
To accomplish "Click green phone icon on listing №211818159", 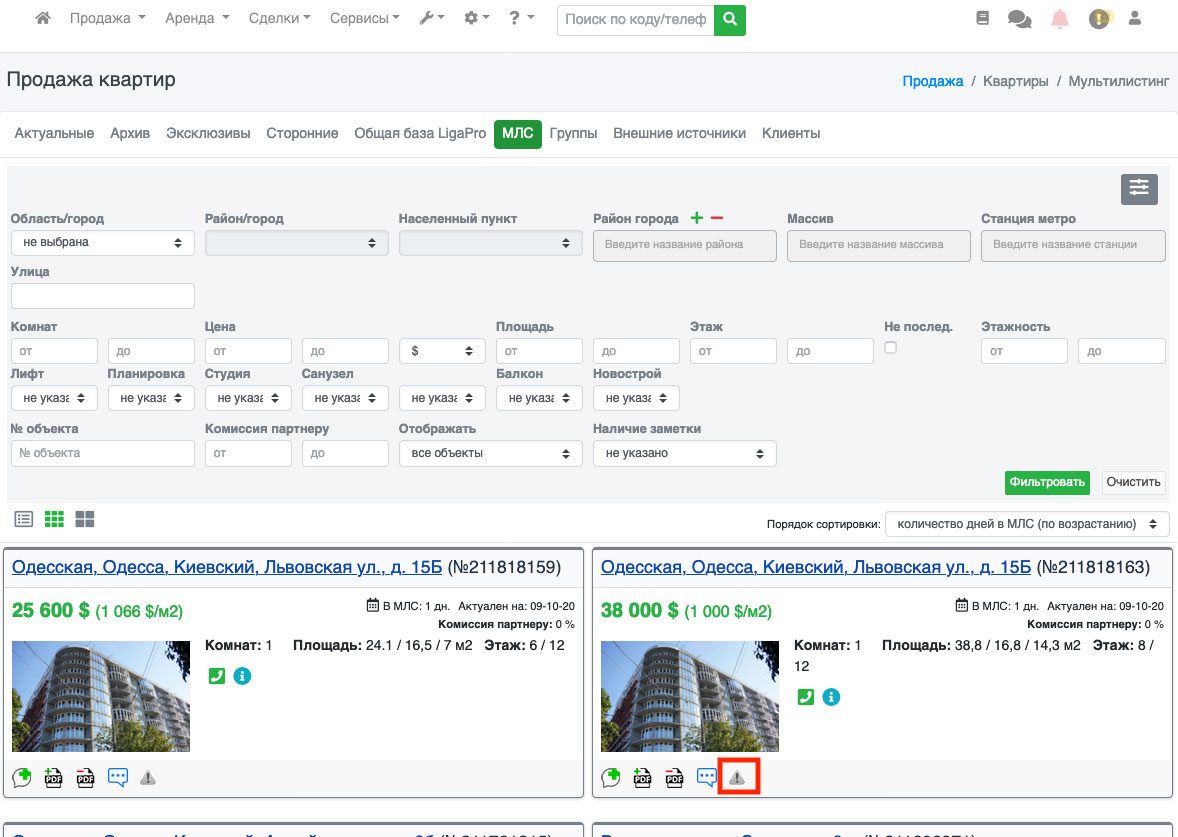I will pyautogui.click(x=217, y=676).
